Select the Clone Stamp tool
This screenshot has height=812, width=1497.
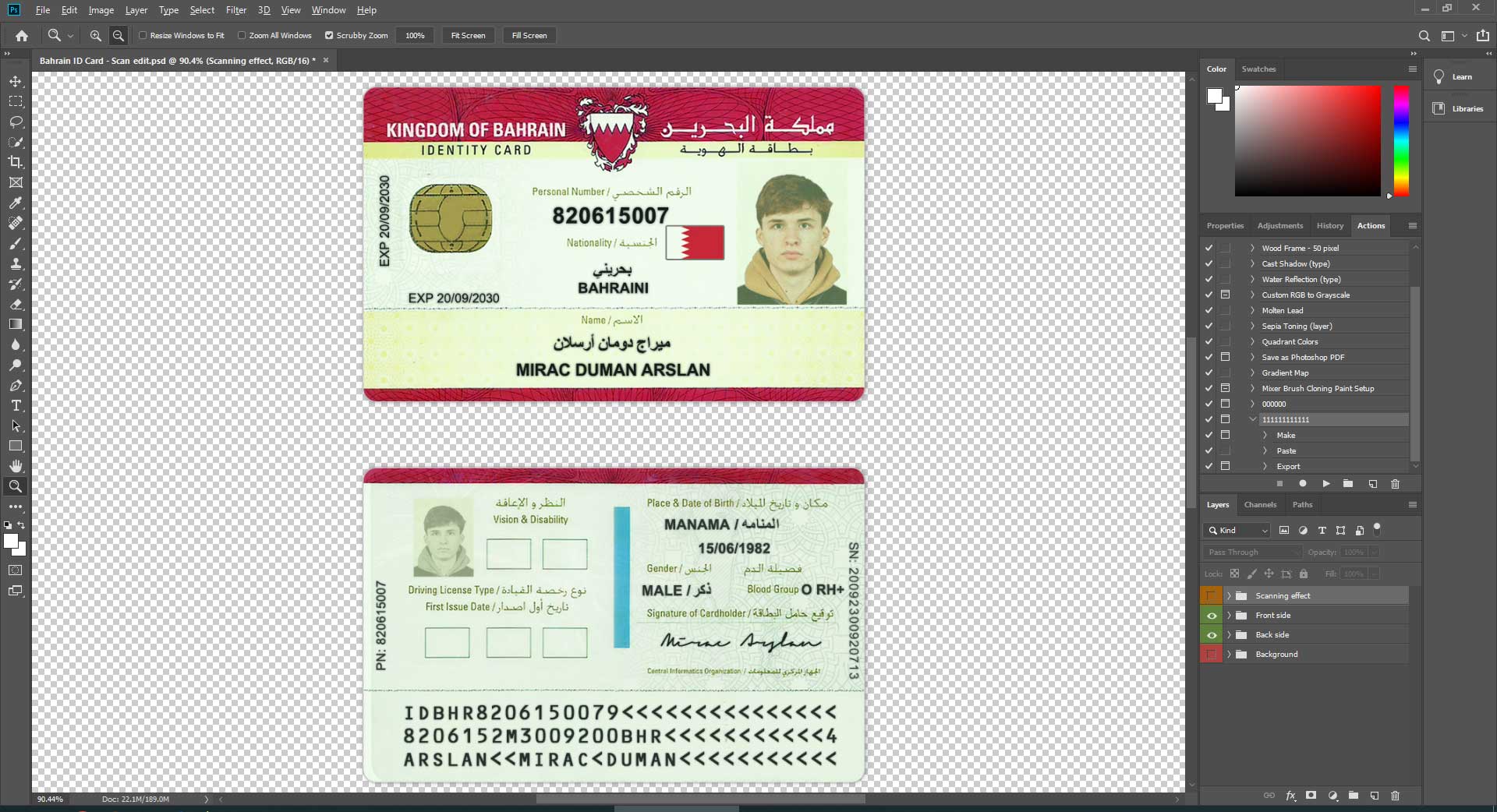point(16,263)
